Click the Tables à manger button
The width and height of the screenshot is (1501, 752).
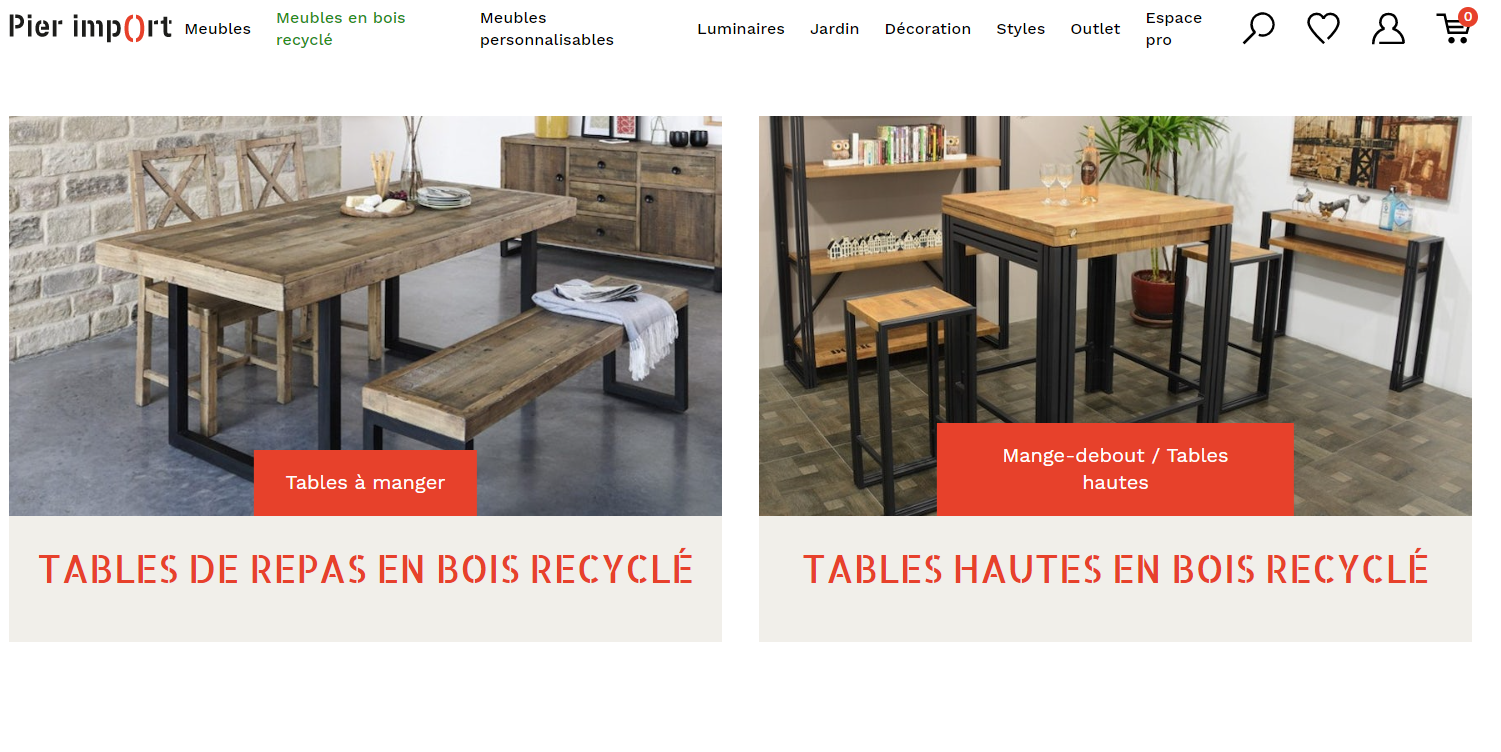tap(365, 483)
